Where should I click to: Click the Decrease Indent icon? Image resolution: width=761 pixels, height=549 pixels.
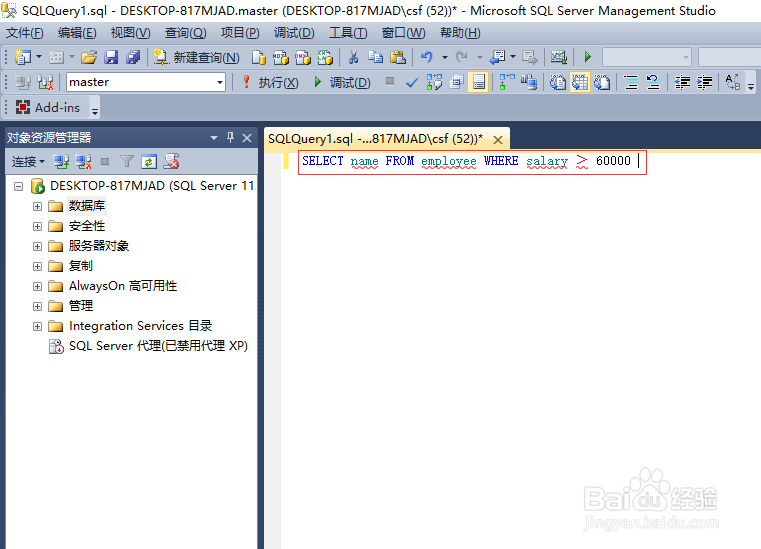tap(682, 83)
